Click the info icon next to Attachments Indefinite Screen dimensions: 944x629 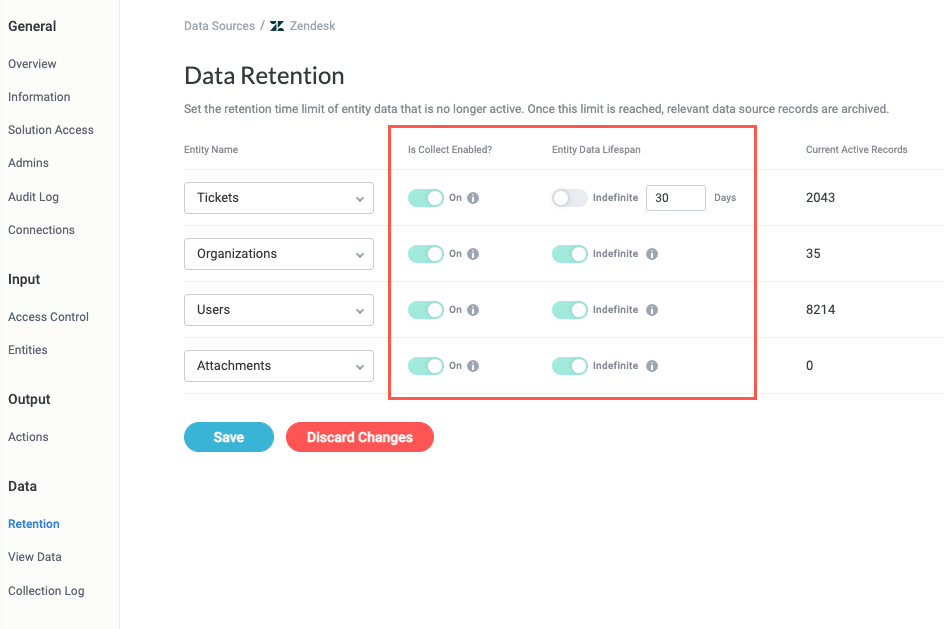click(652, 366)
